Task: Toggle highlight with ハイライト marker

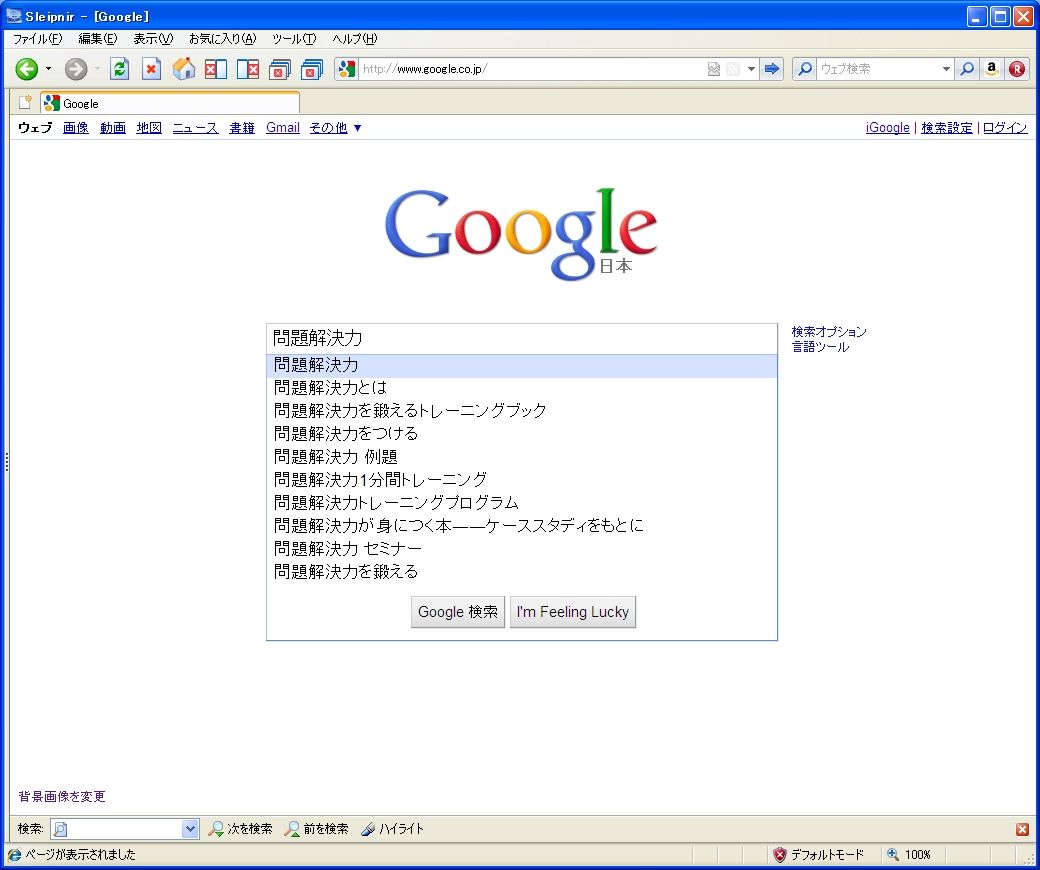Action: click(x=392, y=829)
